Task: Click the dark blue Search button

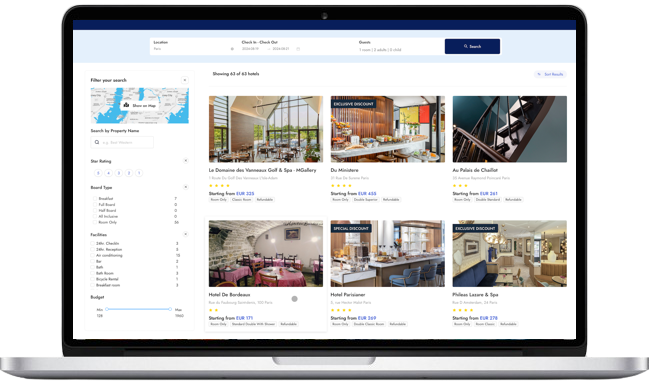Action: point(472,46)
